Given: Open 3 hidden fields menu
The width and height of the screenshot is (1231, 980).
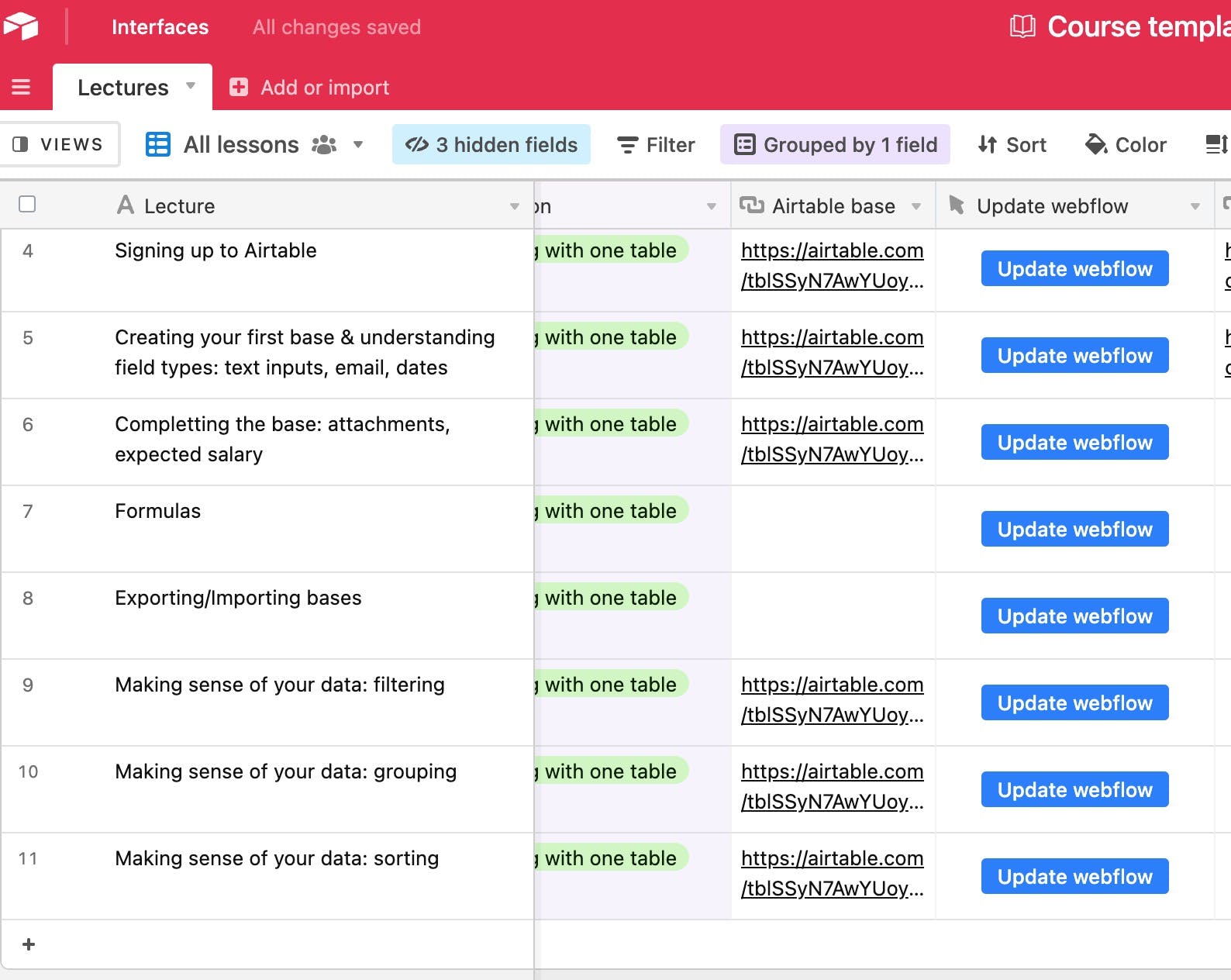Looking at the screenshot, I should coord(491,144).
